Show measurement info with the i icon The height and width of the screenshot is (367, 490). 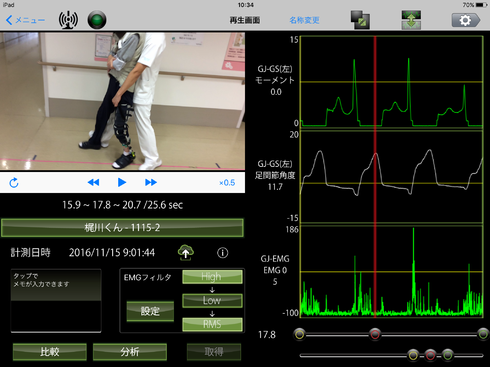click(x=223, y=253)
